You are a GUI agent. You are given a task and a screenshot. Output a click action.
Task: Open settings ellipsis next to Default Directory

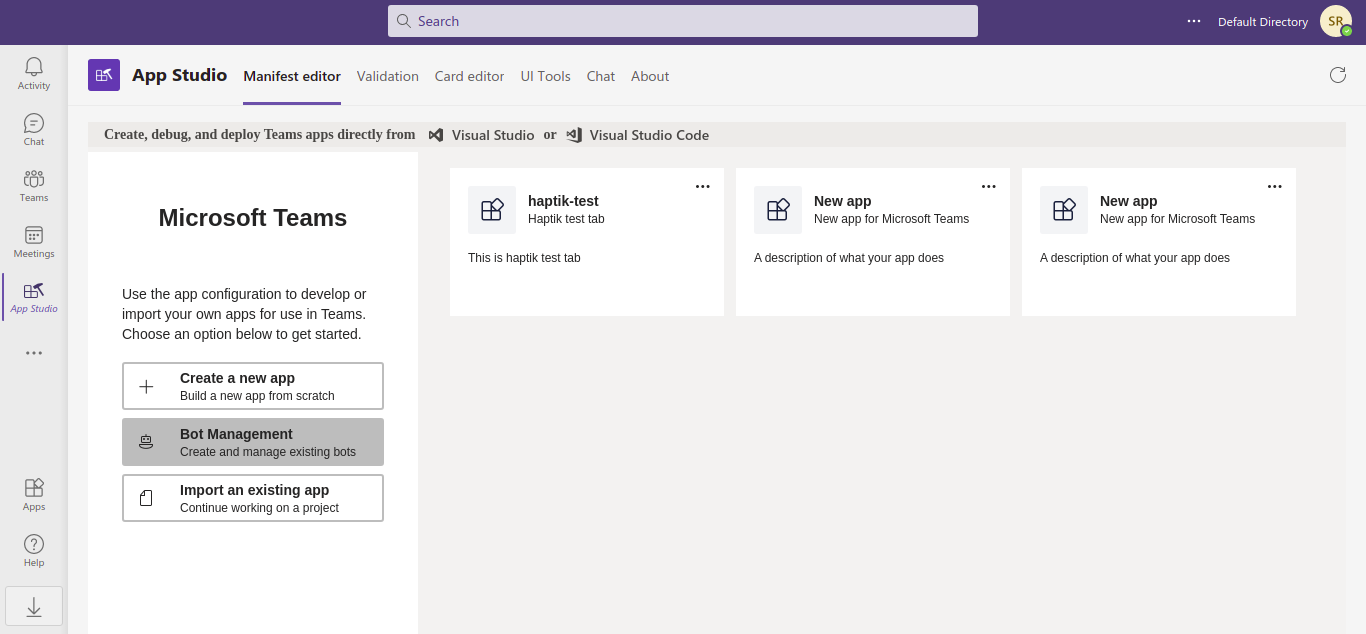pyautogui.click(x=1194, y=21)
